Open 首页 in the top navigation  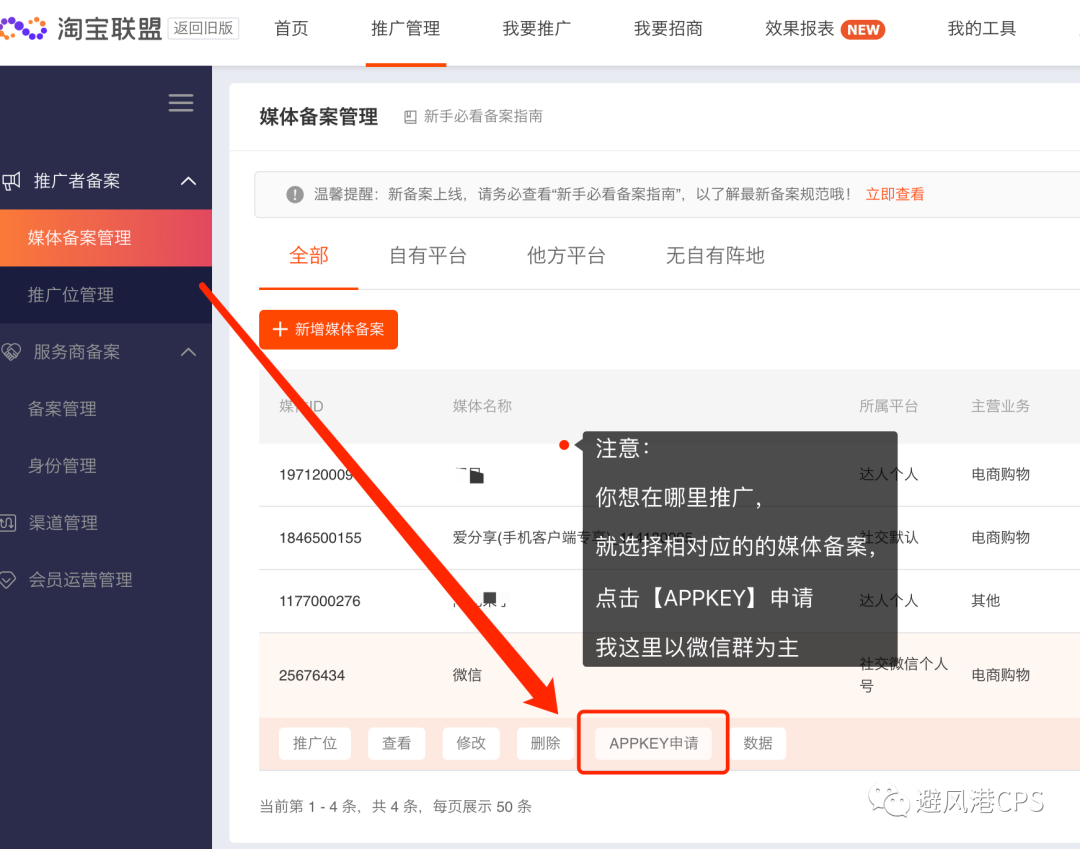click(x=291, y=29)
